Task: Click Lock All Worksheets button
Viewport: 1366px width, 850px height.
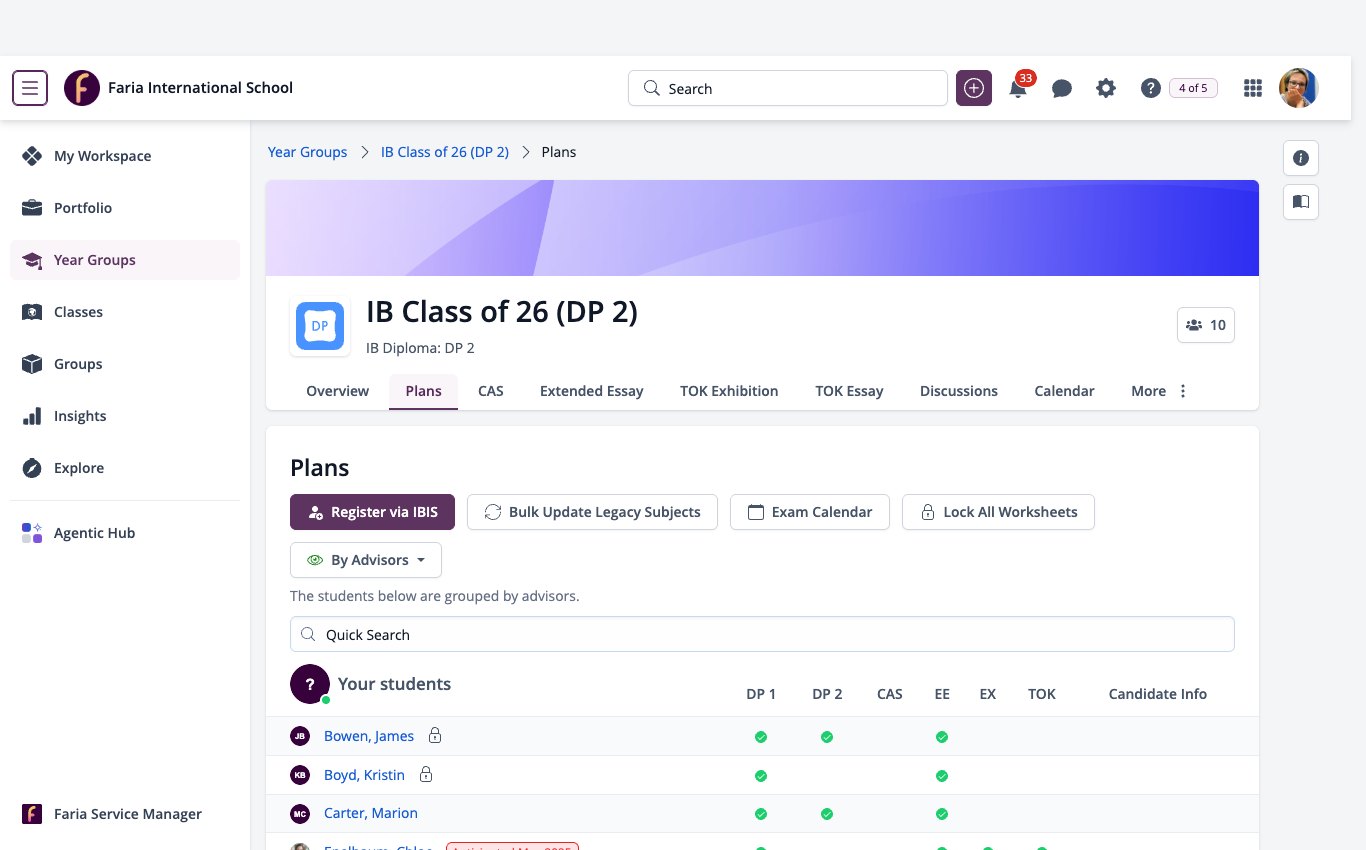Action: point(998,512)
